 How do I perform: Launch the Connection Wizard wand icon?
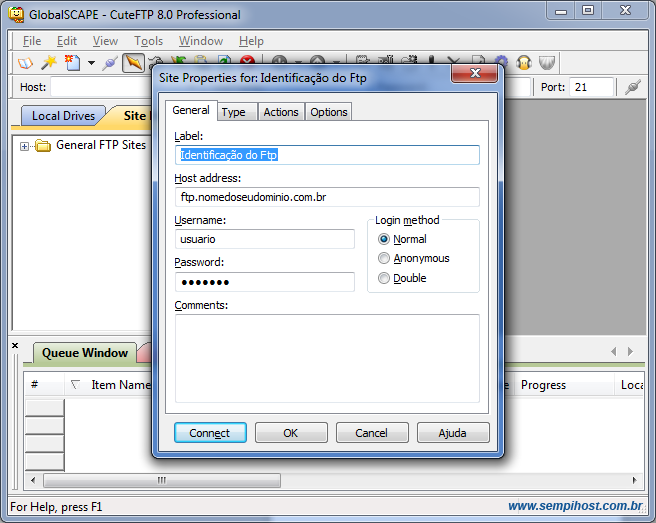tap(49, 63)
